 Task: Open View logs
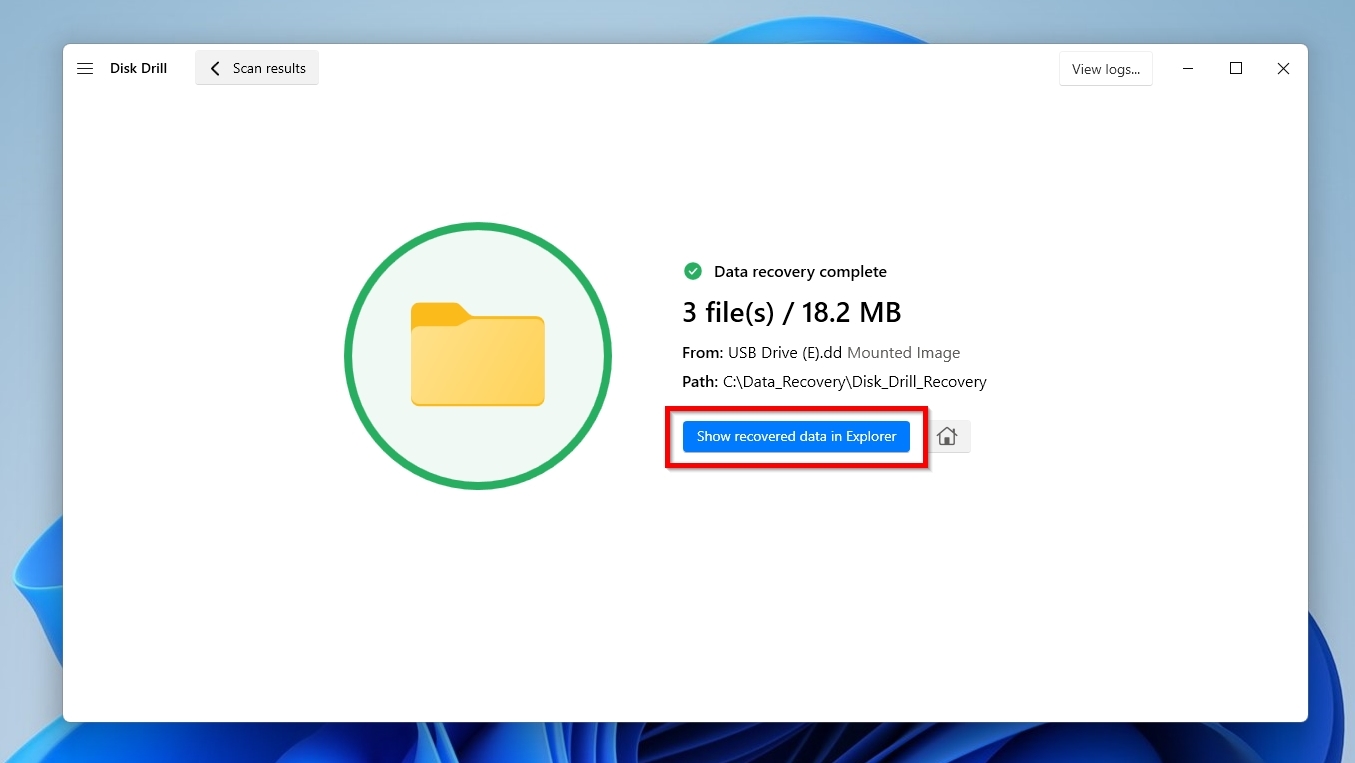pos(1105,68)
